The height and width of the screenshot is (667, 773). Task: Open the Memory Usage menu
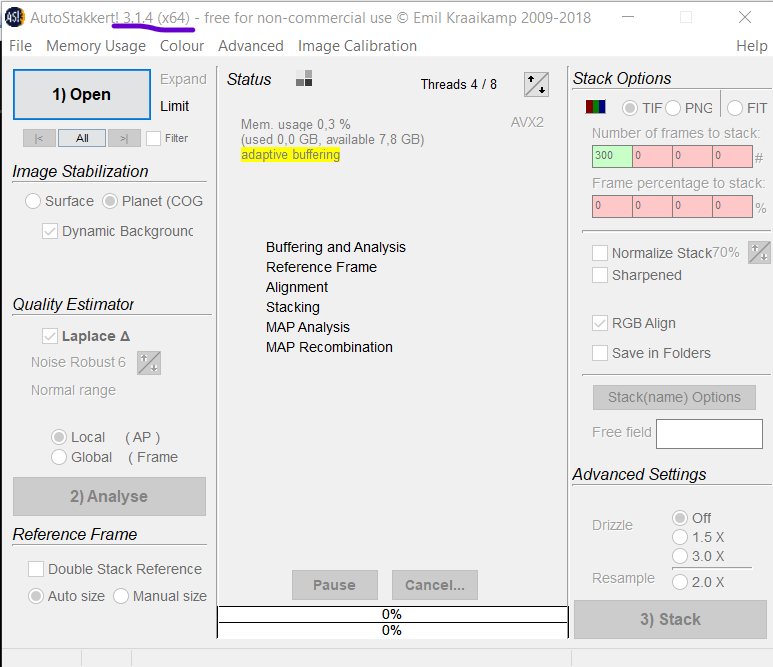pos(96,46)
